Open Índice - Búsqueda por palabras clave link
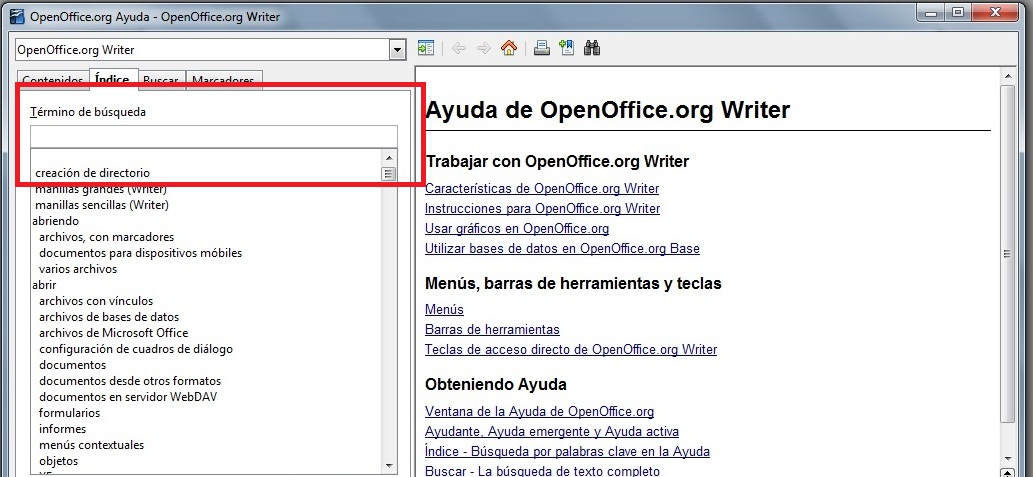 pos(567,452)
